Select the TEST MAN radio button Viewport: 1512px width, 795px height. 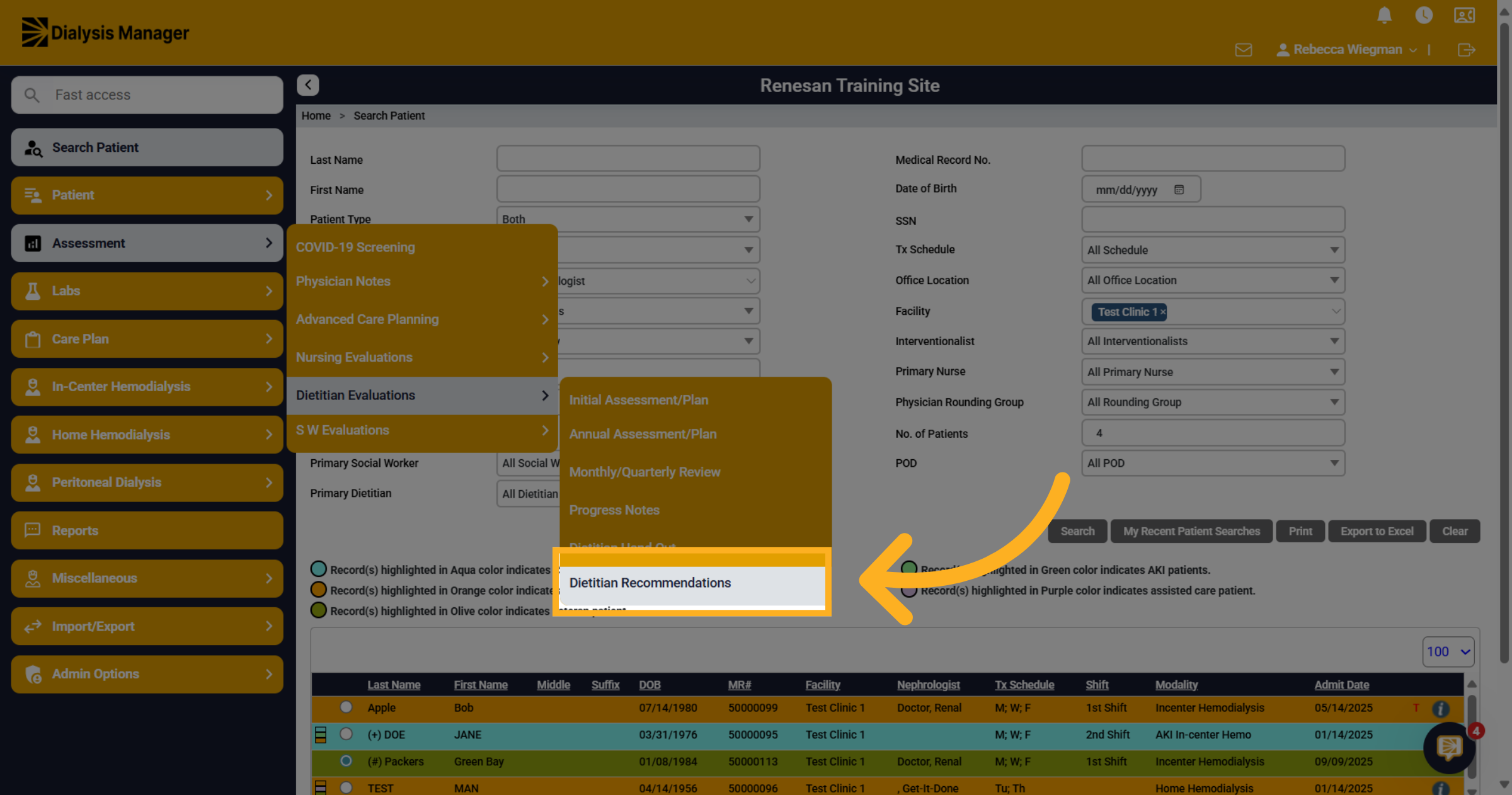pos(346,787)
